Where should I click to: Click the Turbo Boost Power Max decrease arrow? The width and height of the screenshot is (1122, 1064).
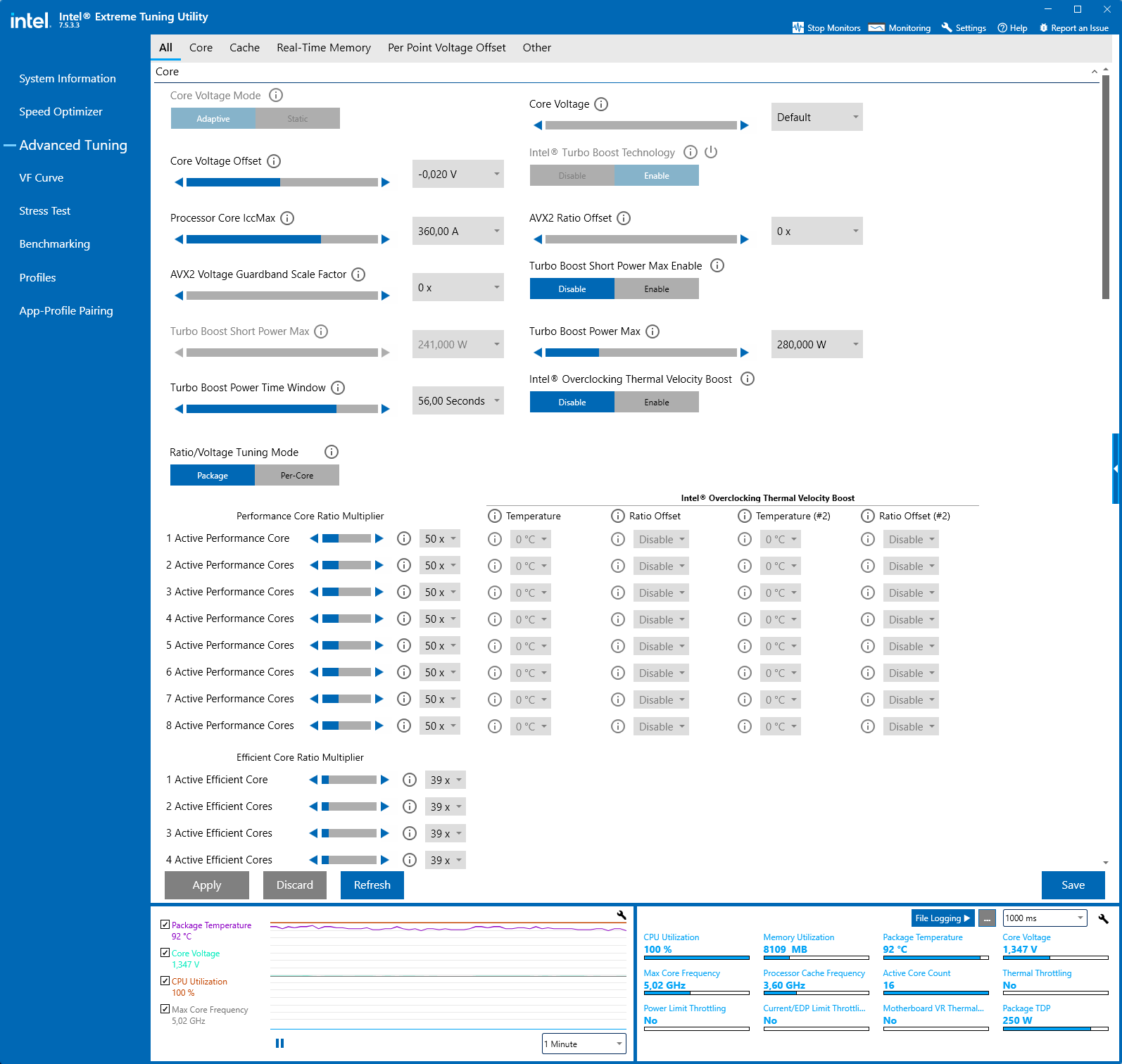[538, 353]
